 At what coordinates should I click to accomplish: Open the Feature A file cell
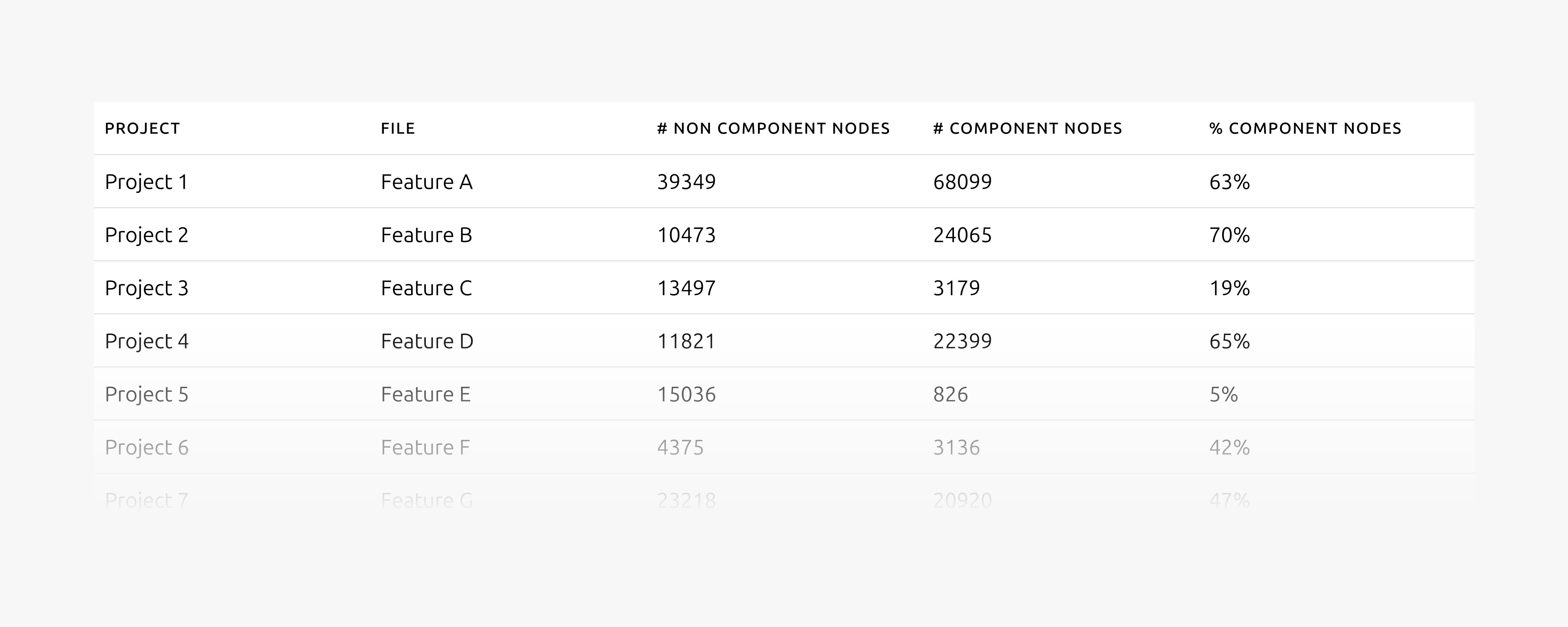(x=427, y=182)
